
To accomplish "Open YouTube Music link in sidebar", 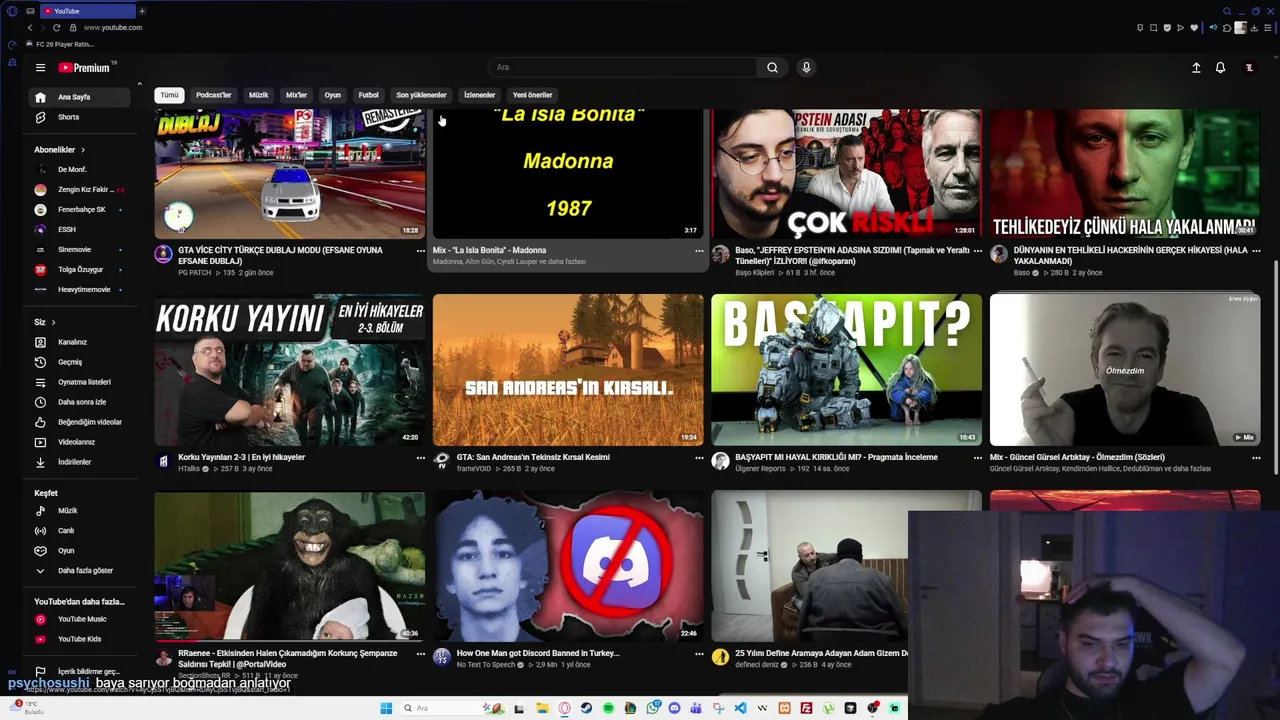I will [x=80, y=619].
